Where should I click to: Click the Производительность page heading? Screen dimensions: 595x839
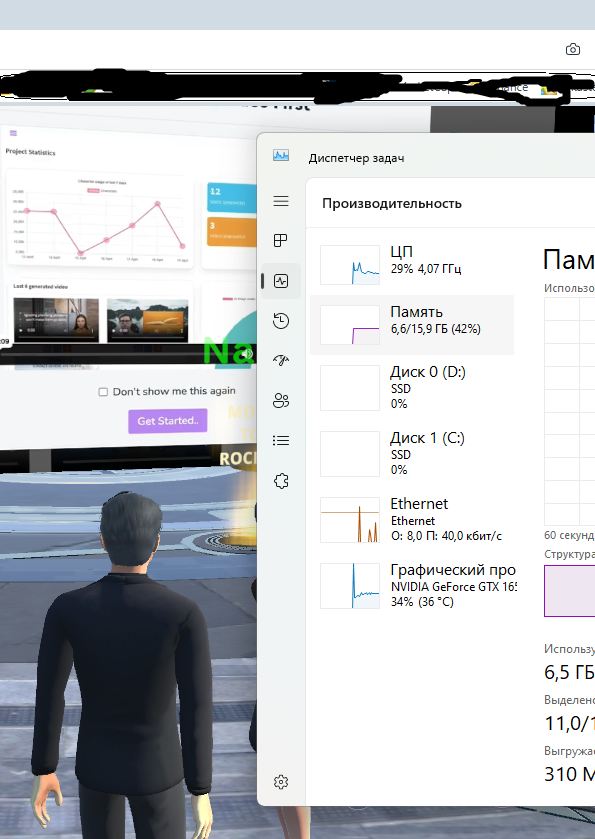pos(392,204)
